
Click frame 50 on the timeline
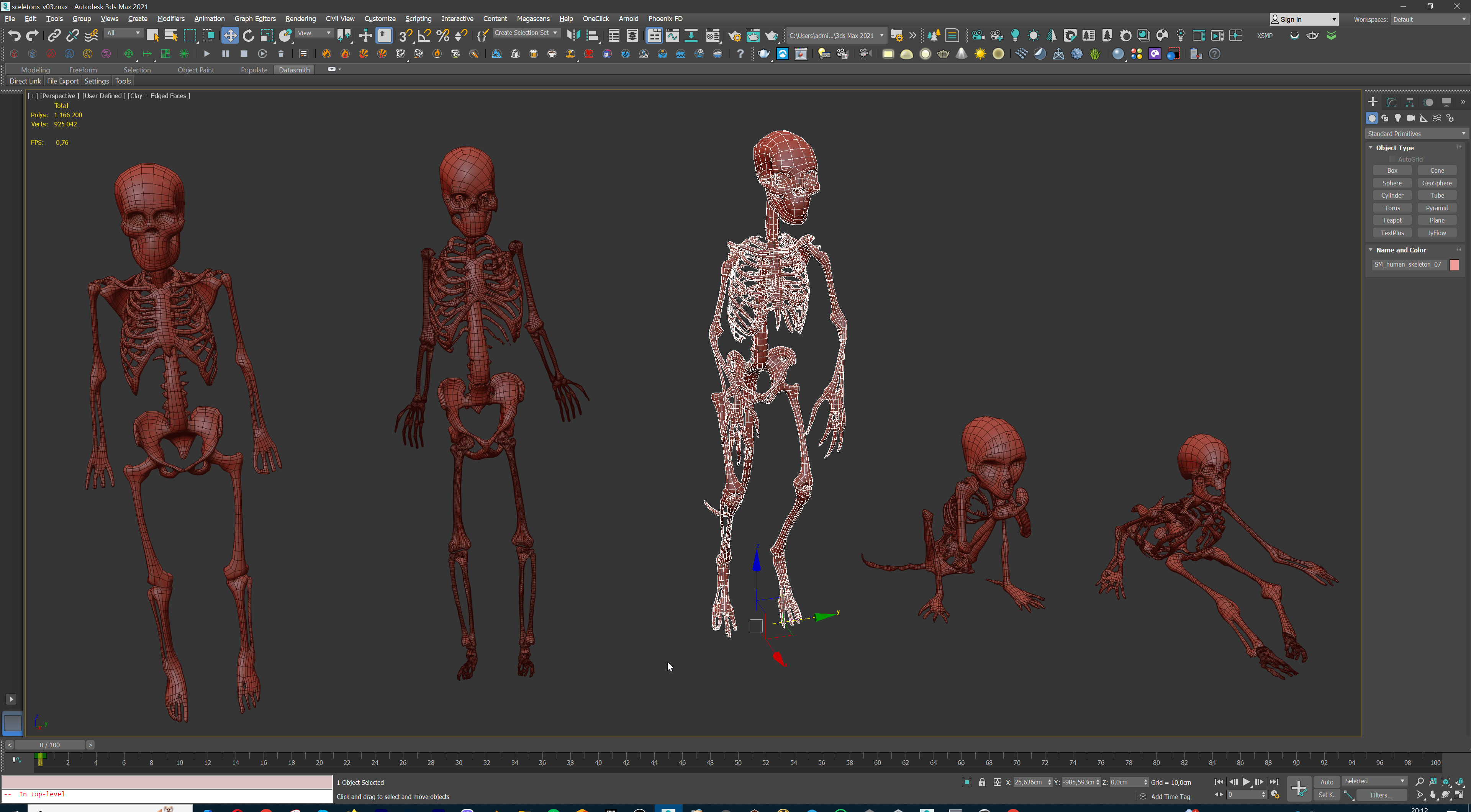[738, 763]
